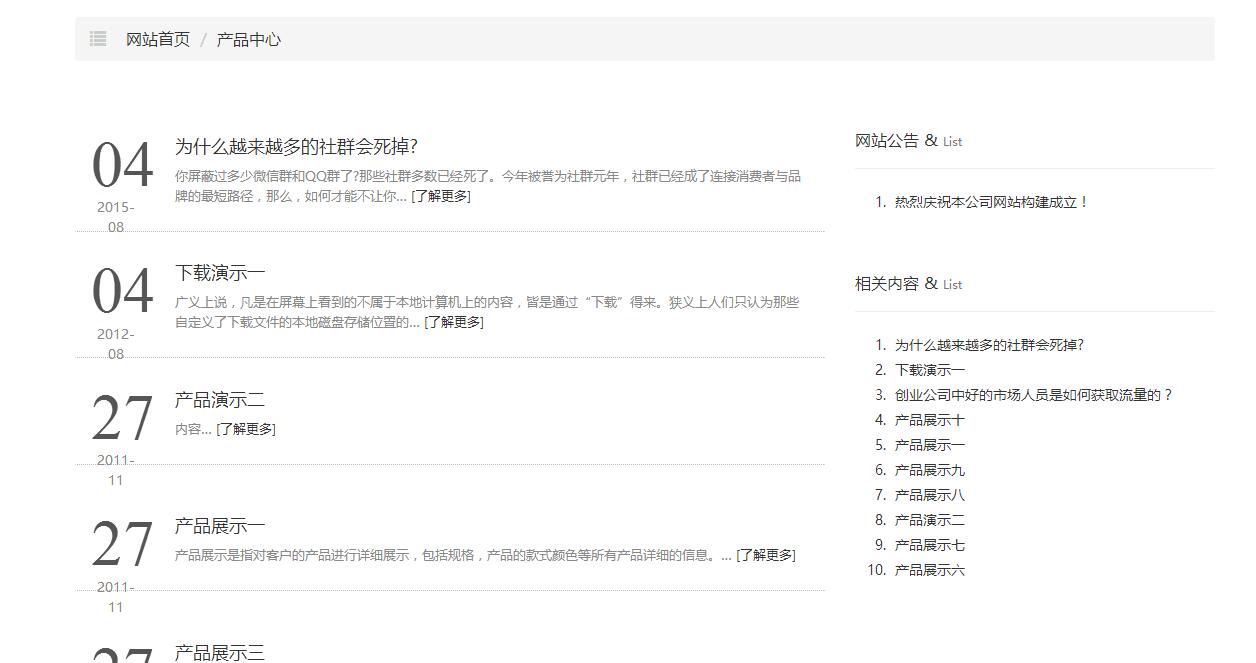Open the 产品展示一 heading in main list
This screenshot has width=1256, height=663.
[220, 526]
